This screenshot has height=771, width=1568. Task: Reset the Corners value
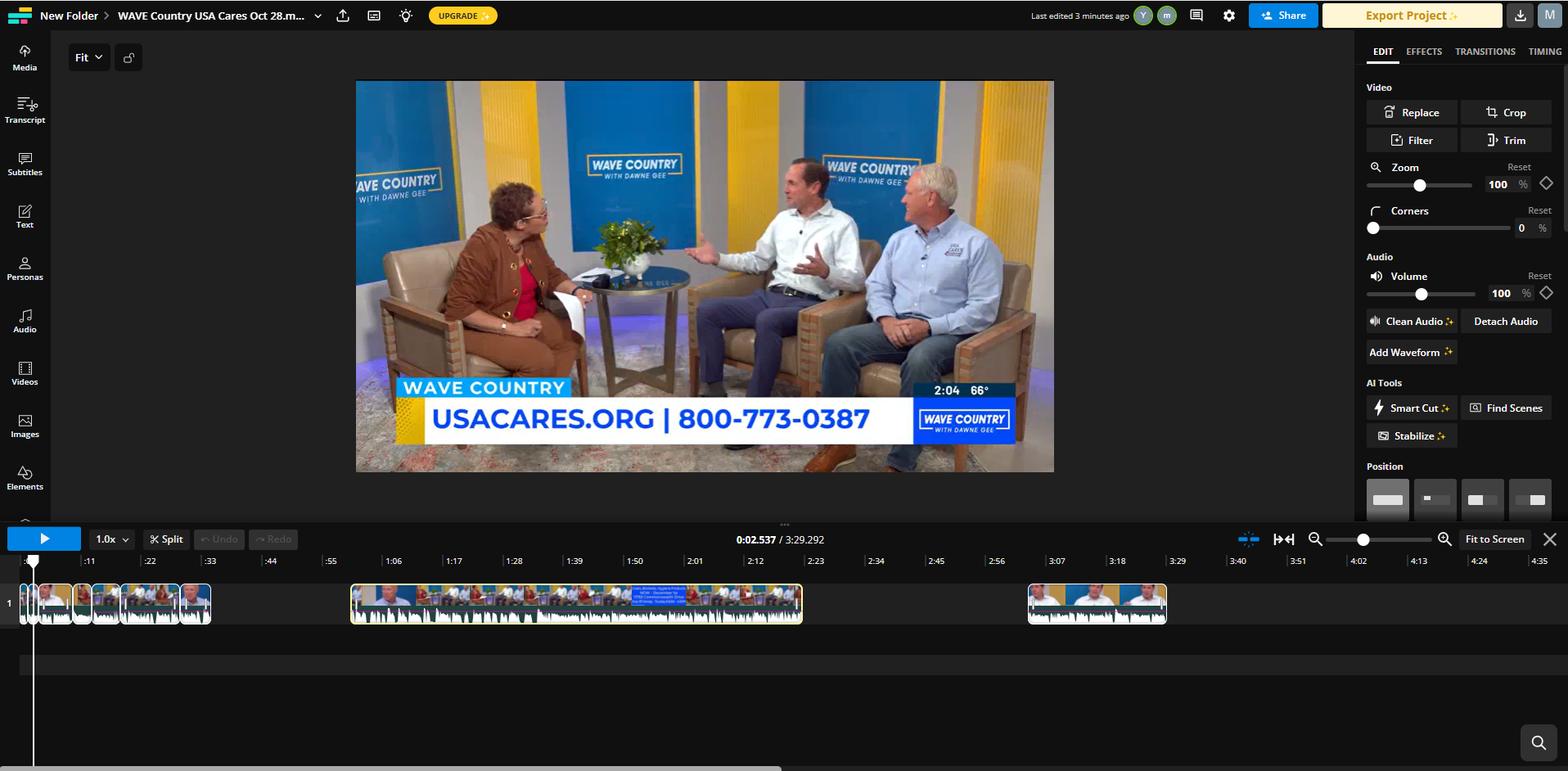(1539, 210)
